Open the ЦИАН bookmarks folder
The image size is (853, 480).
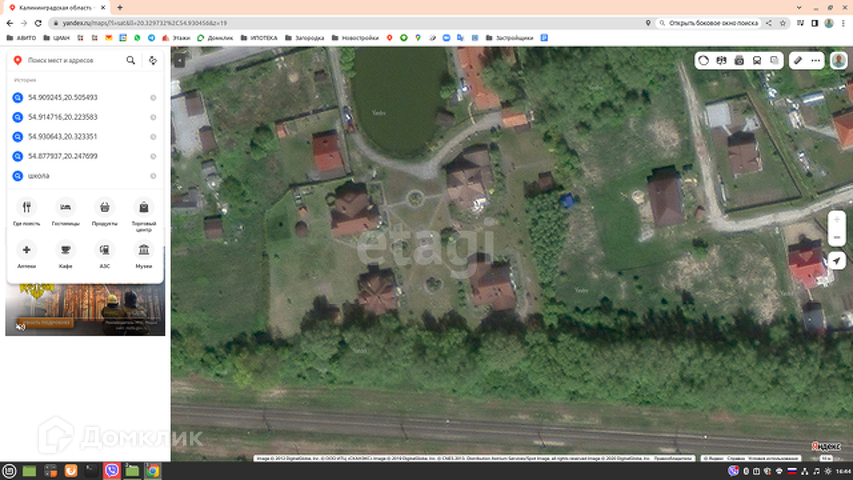[x=57, y=38]
